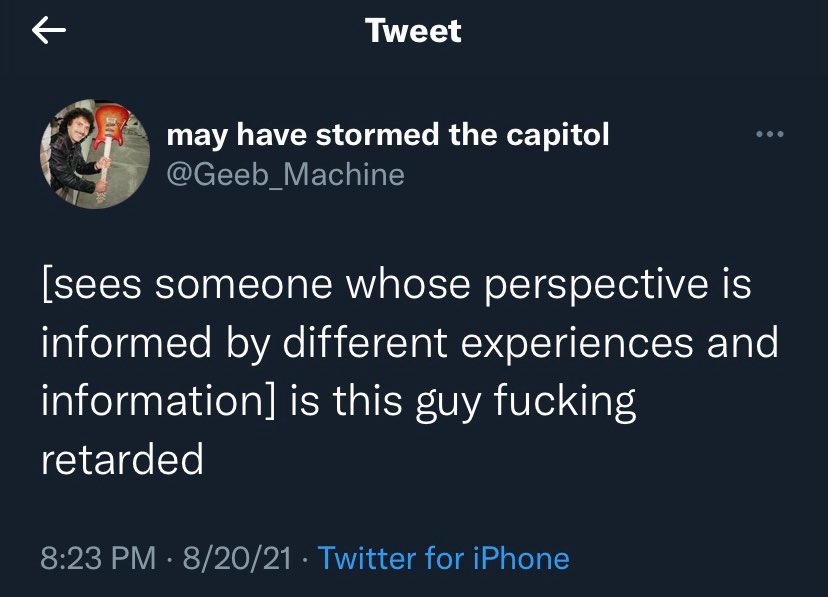The height and width of the screenshot is (597, 828).
Task: Open the @Geeb_Machine handle
Action: click(285, 174)
